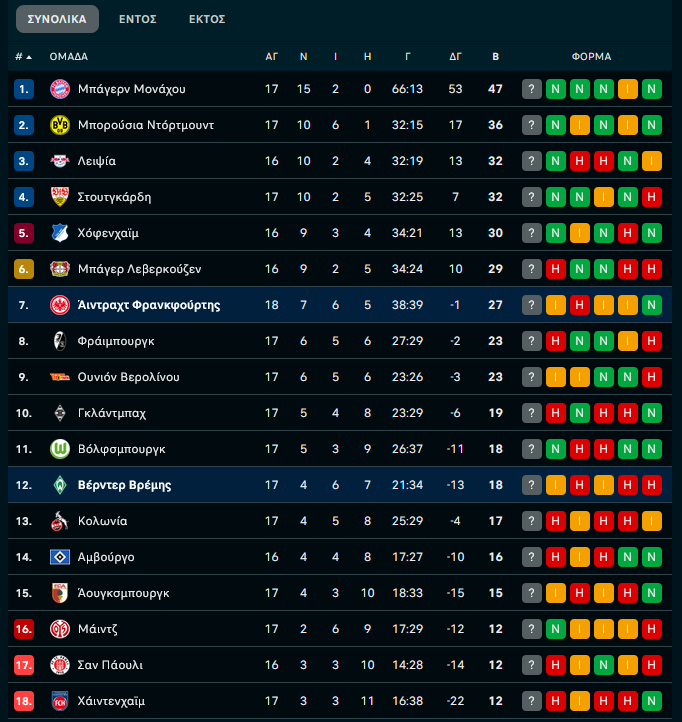Click the Wolfsburg green W logo

(59, 449)
